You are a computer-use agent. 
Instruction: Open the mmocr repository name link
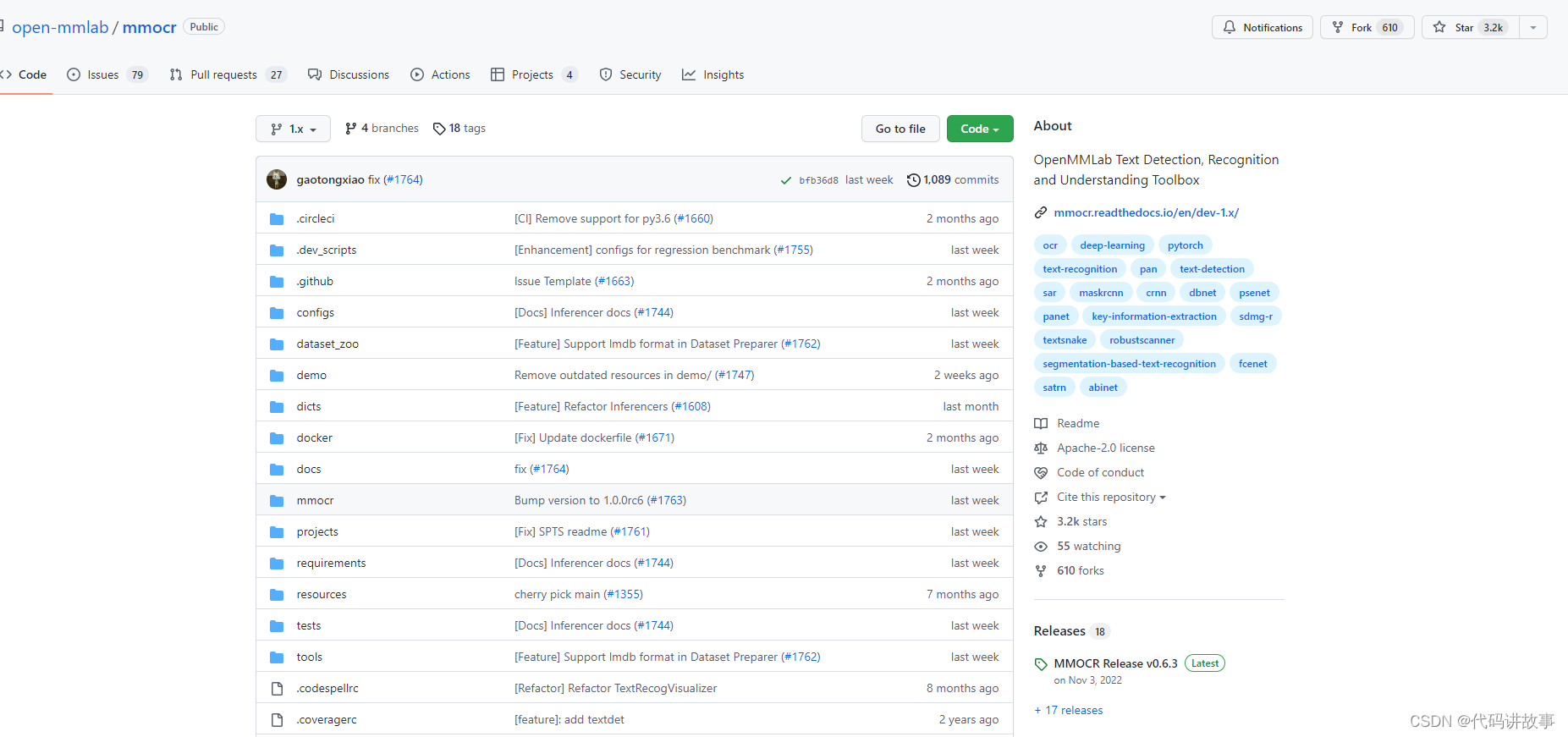[150, 27]
